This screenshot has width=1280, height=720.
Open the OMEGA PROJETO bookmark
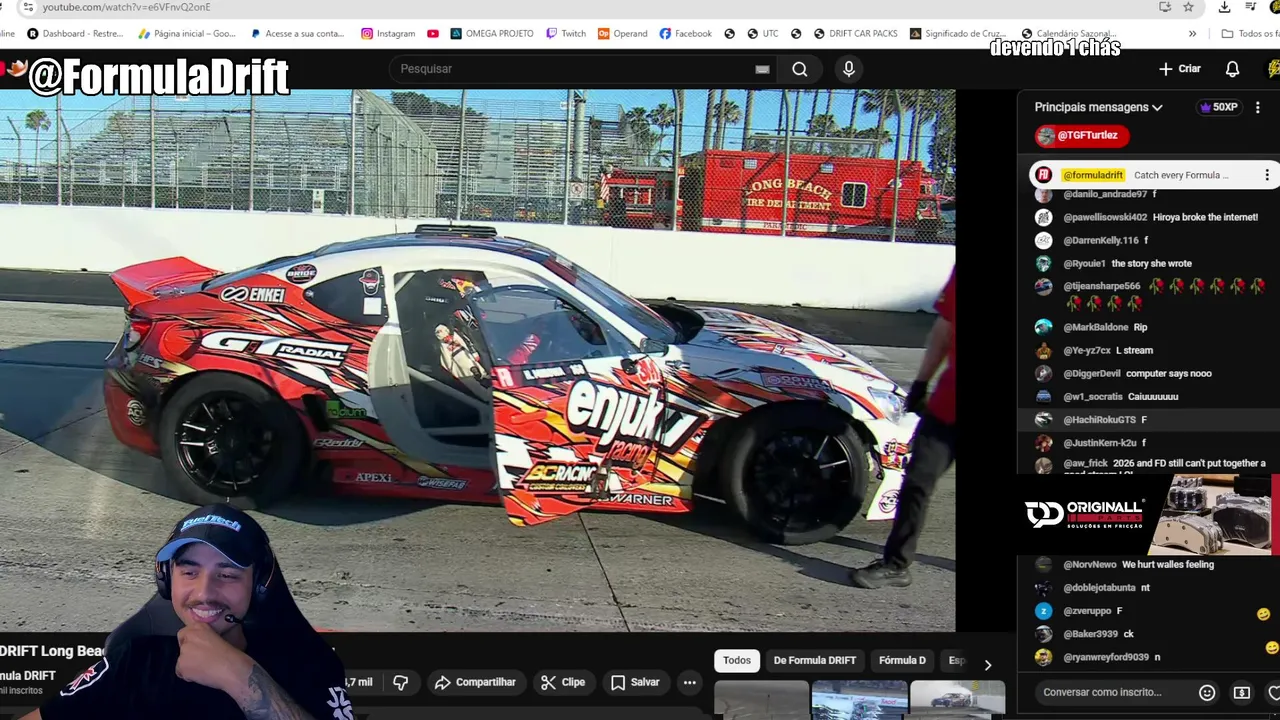tap(492, 33)
